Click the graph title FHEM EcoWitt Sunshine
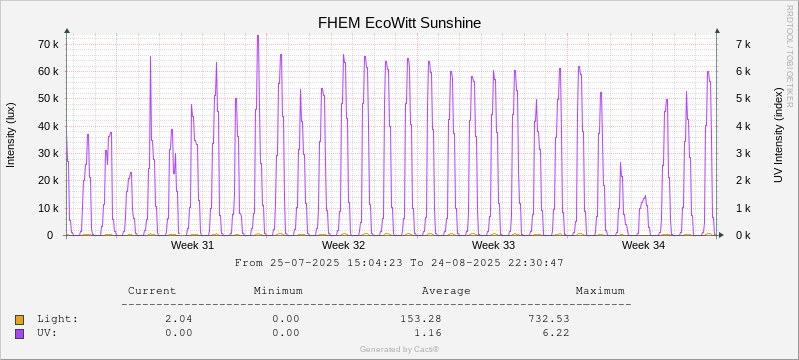Screen dimensions: 799x360 [399, 23]
